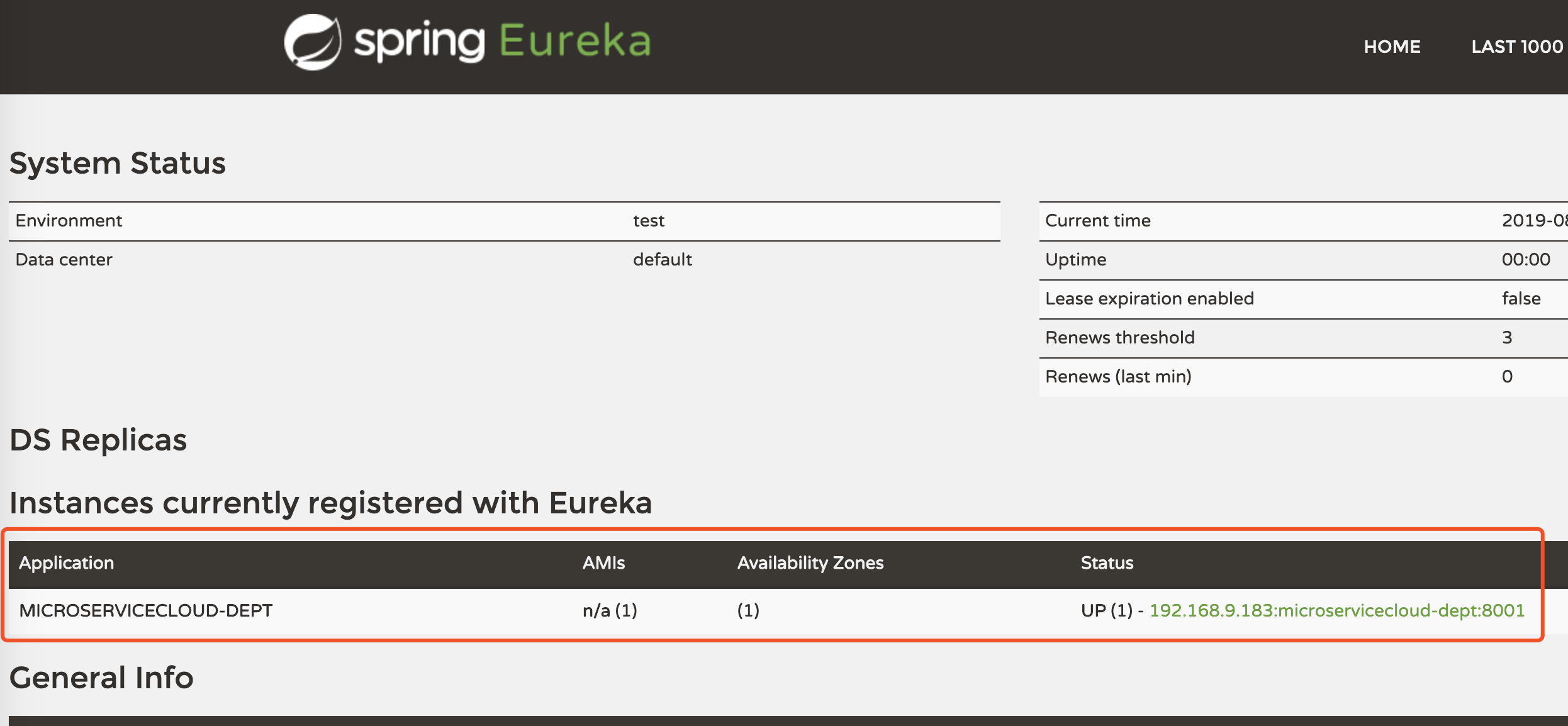
Task: Click the Spring leaf logo icon
Action: [x=312, y=42]
